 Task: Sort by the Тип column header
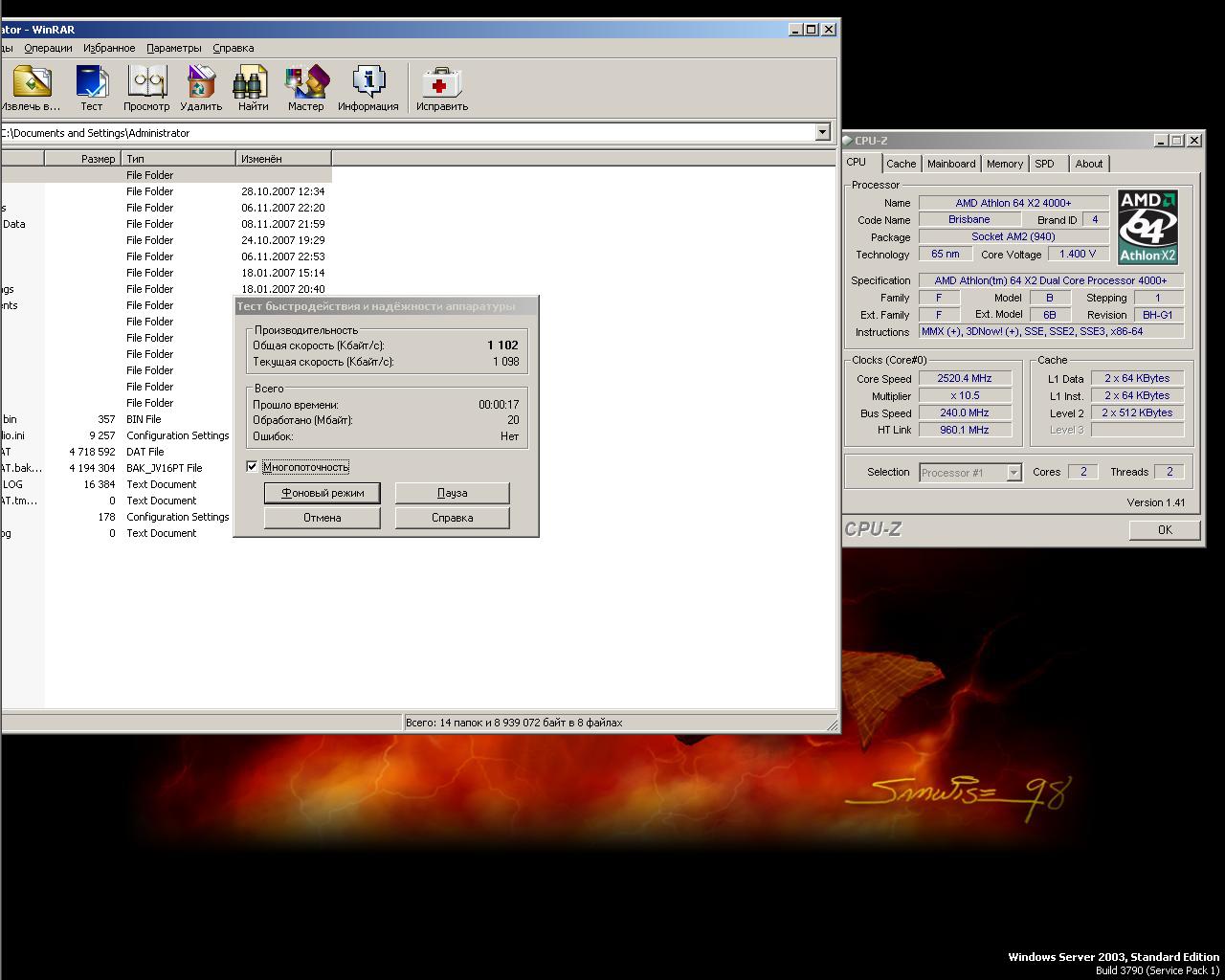coord(178,159)
